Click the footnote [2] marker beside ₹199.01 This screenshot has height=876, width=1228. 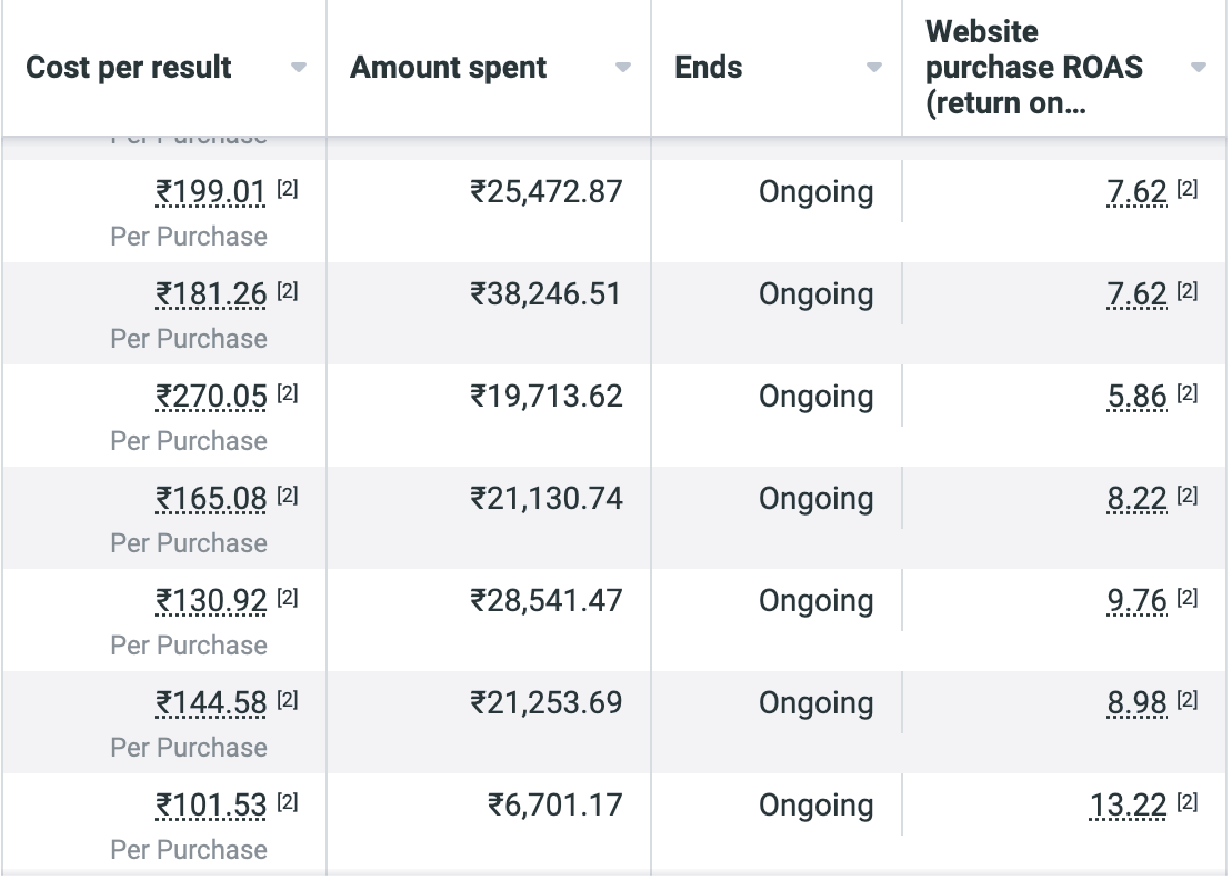[287, 188]
